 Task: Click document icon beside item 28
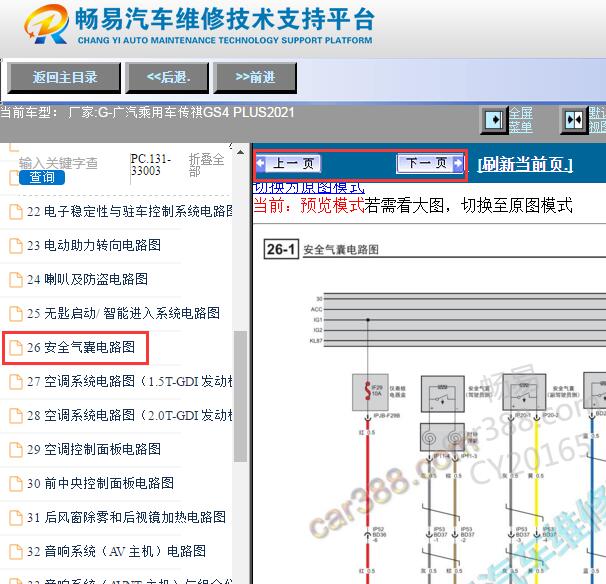click(16, 416)
